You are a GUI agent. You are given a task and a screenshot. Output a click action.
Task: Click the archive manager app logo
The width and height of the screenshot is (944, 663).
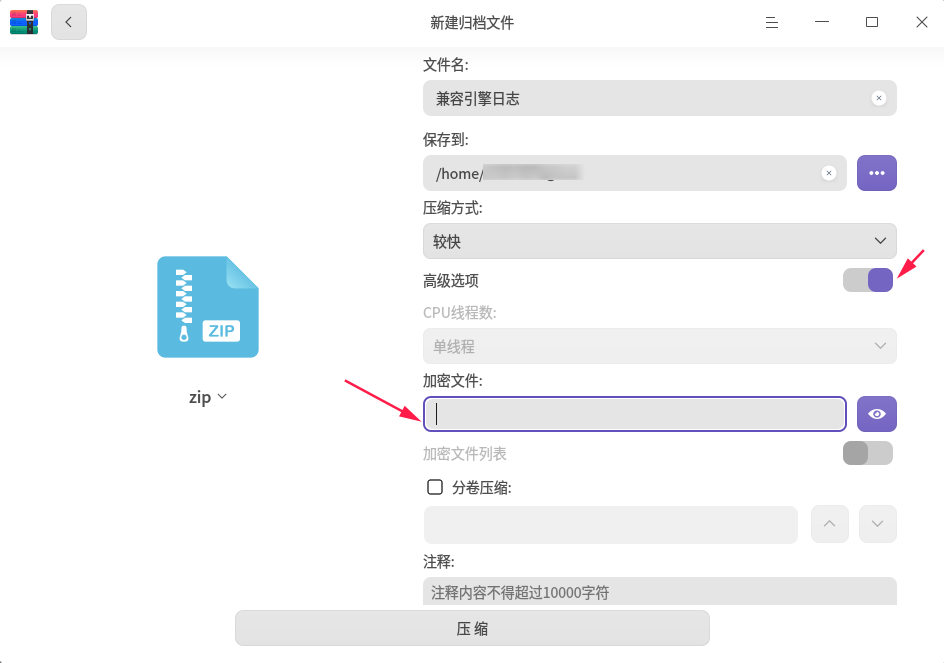(x=24, y=22)
